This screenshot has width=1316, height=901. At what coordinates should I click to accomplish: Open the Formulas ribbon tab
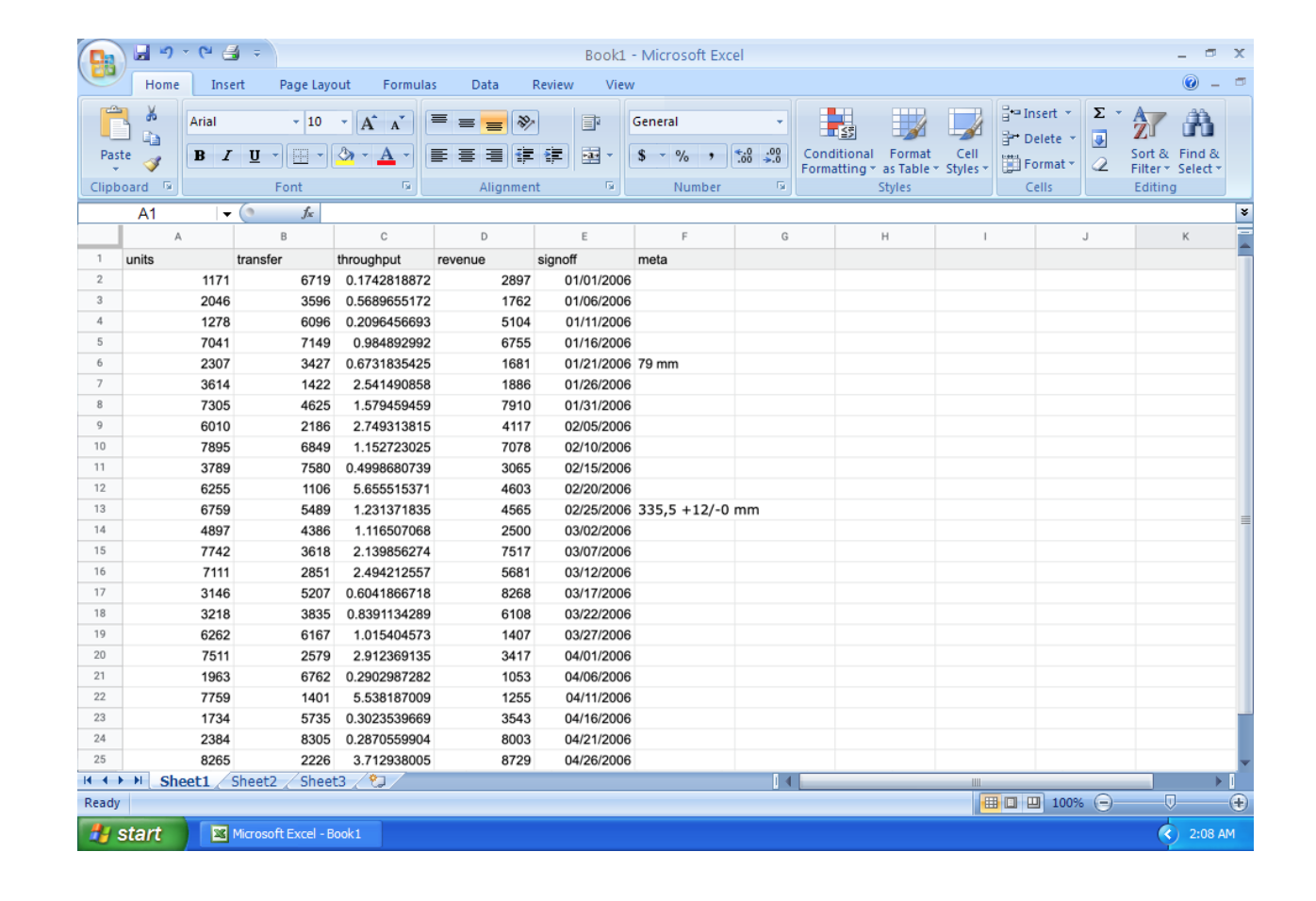point(409,85)
